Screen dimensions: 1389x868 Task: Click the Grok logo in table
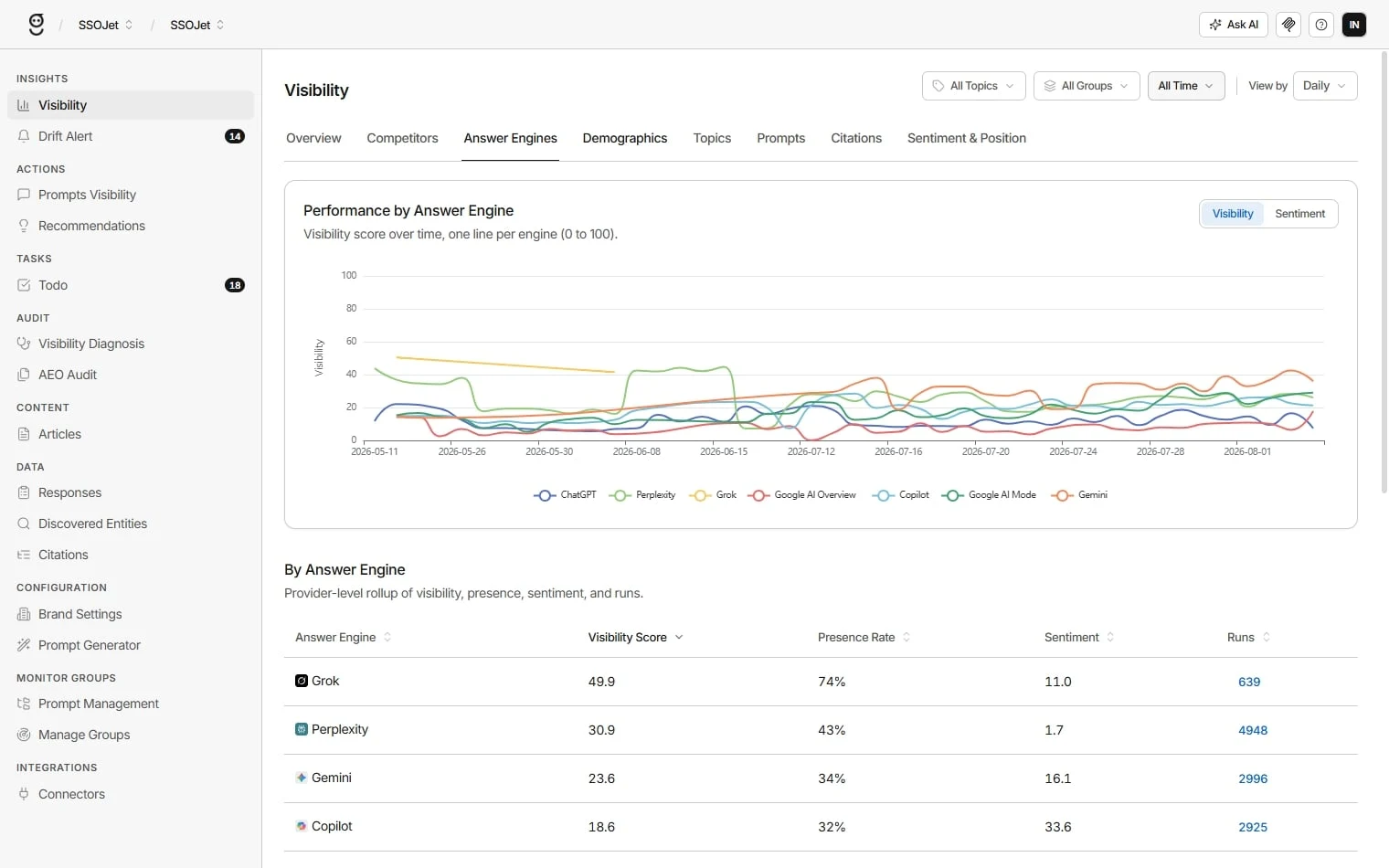[x=302, y=681]
